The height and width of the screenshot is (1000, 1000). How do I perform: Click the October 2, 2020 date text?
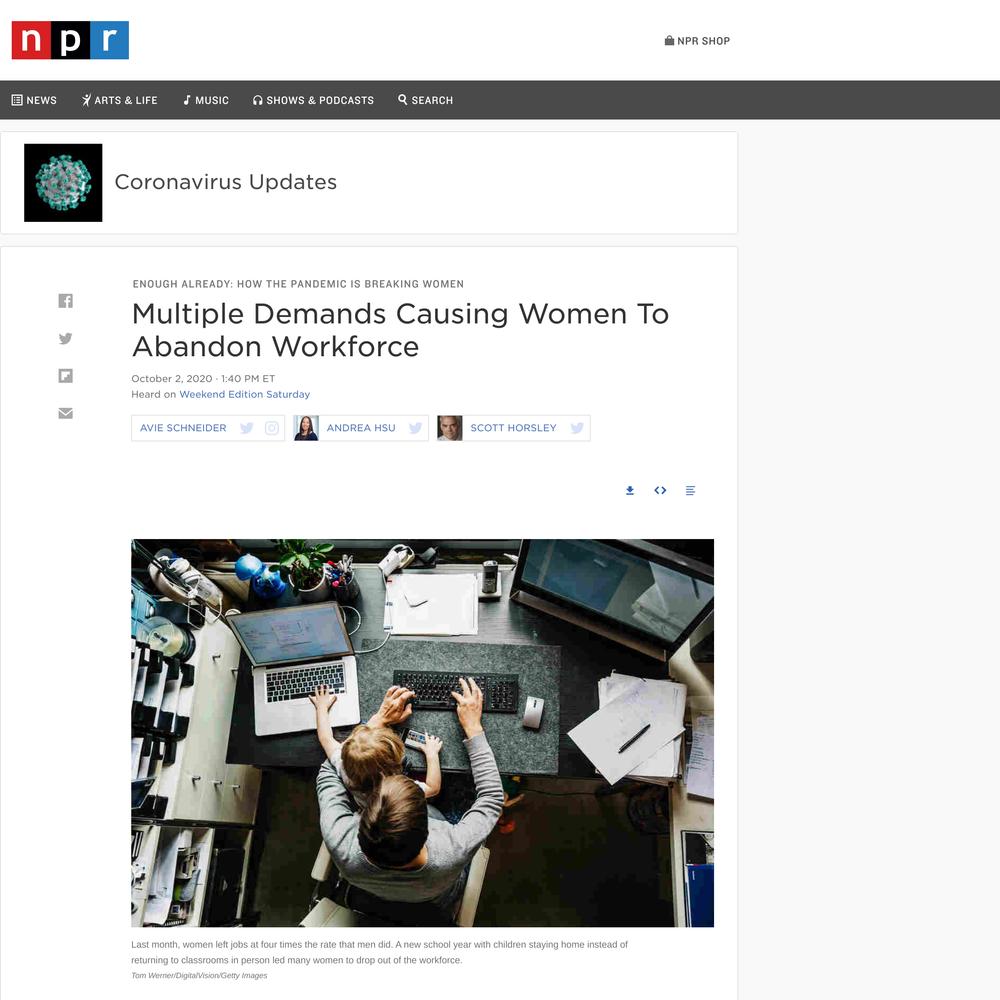pyautogui.click(x=172, y=378)
